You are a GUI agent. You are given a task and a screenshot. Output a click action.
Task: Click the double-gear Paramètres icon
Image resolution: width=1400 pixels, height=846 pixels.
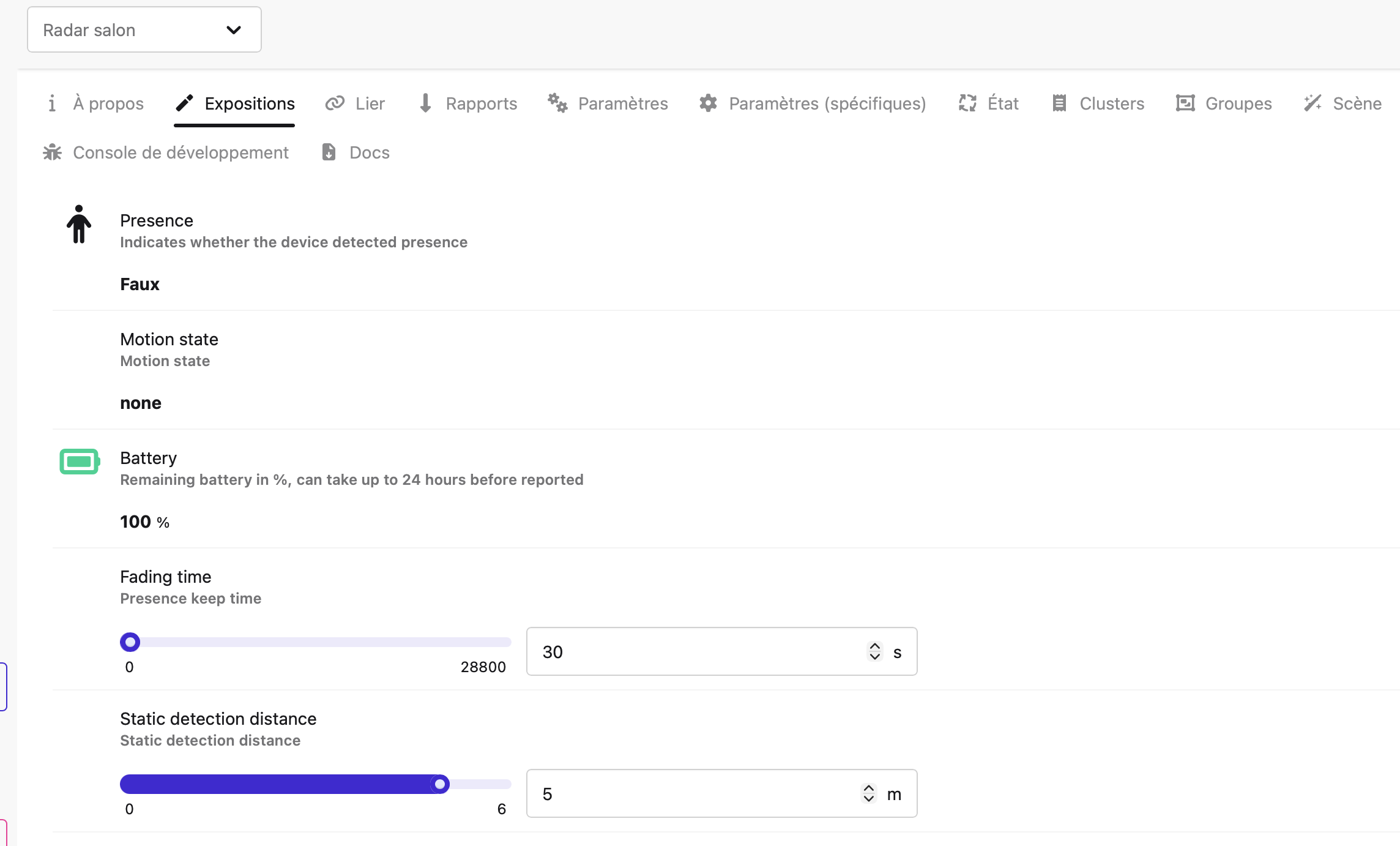(557, 103)
